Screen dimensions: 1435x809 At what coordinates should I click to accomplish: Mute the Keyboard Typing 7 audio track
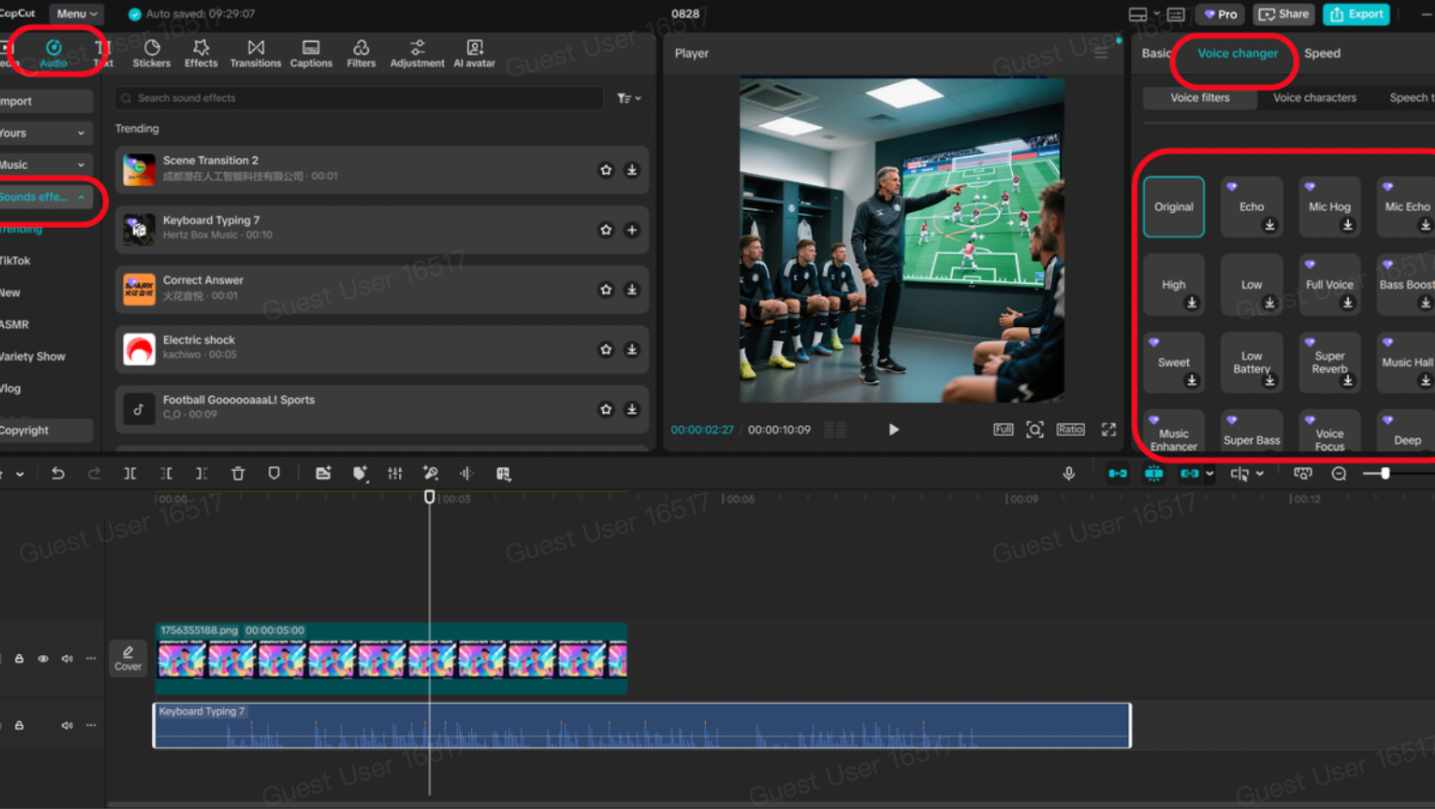(67, 725)
